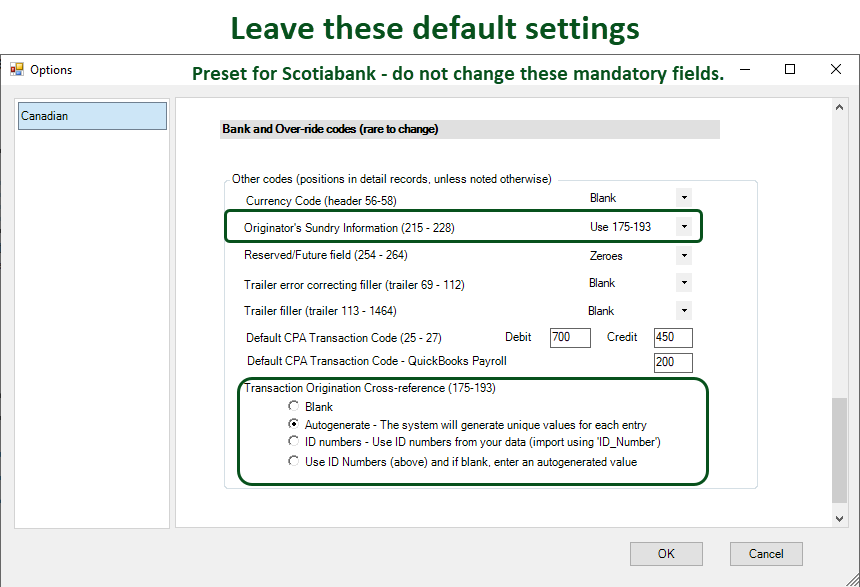Image resolution: width=860 pixels, height=587 pixels.
Task: Open the Currency Code dropdown
Action: coord(683,198)
